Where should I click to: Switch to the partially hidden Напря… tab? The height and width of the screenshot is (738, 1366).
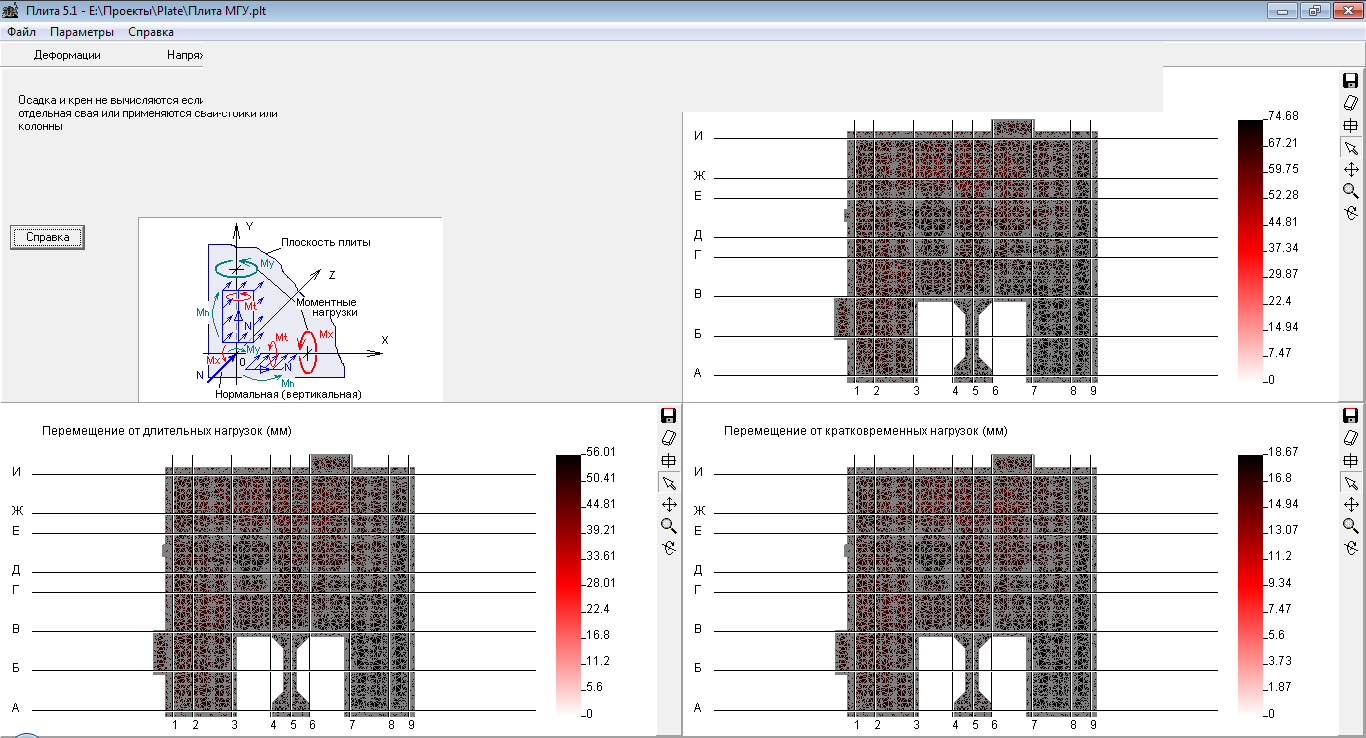pyautogui.click(x=185, y=56)
